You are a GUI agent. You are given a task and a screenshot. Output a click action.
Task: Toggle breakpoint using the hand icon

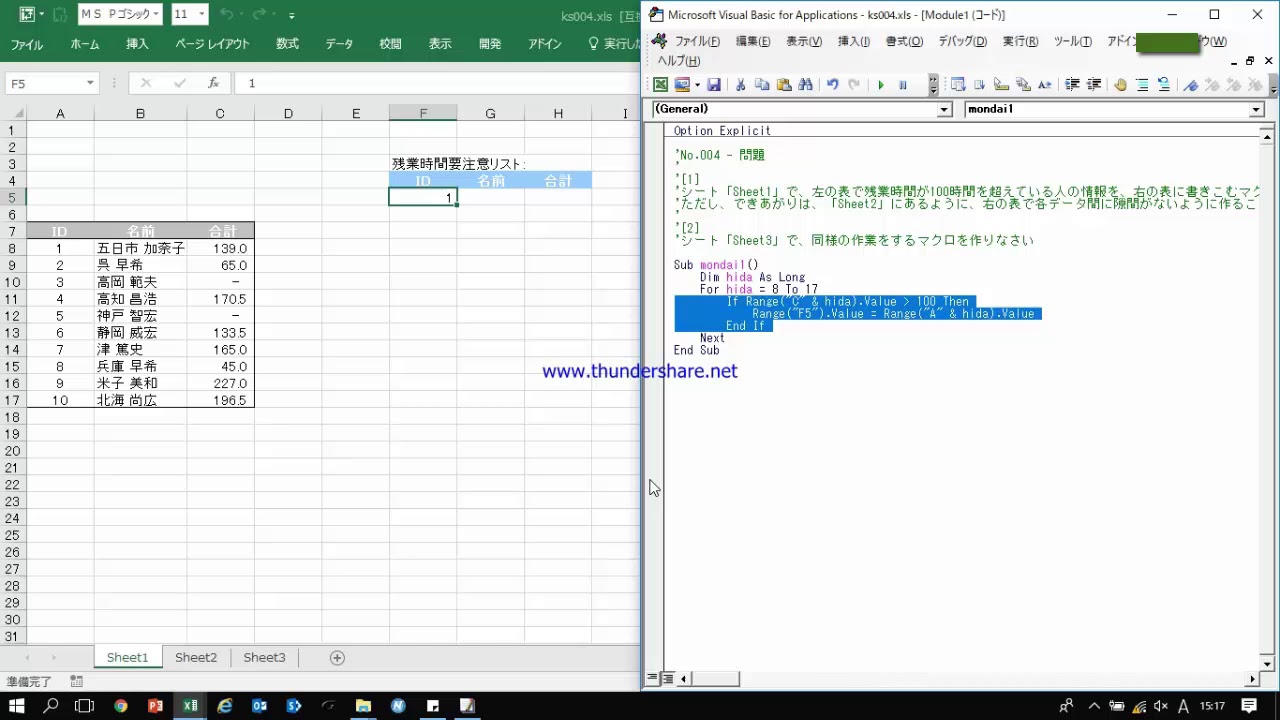coord(1120,85)
